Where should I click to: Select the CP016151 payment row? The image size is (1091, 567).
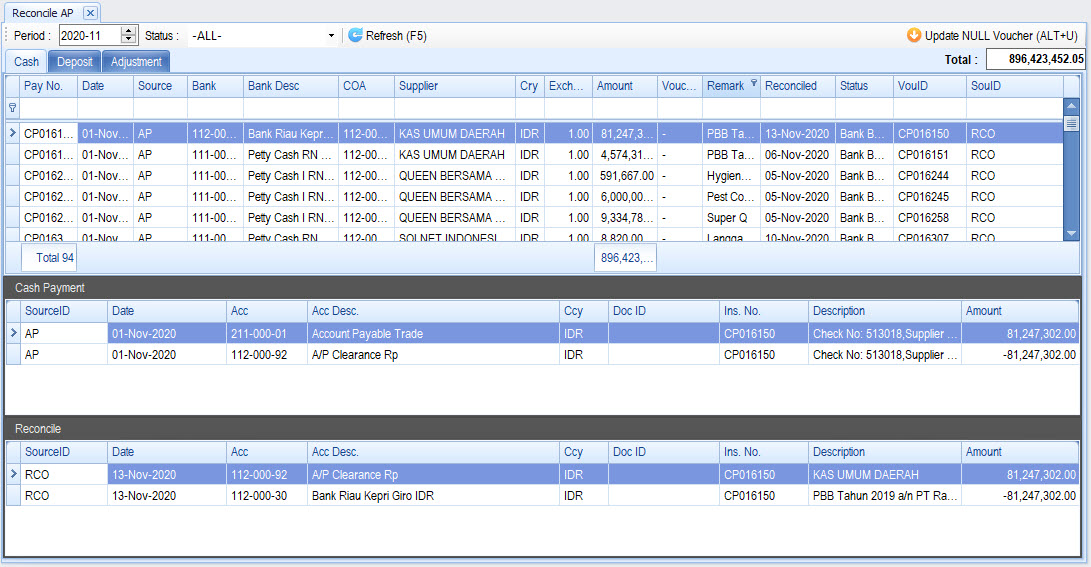400,155
